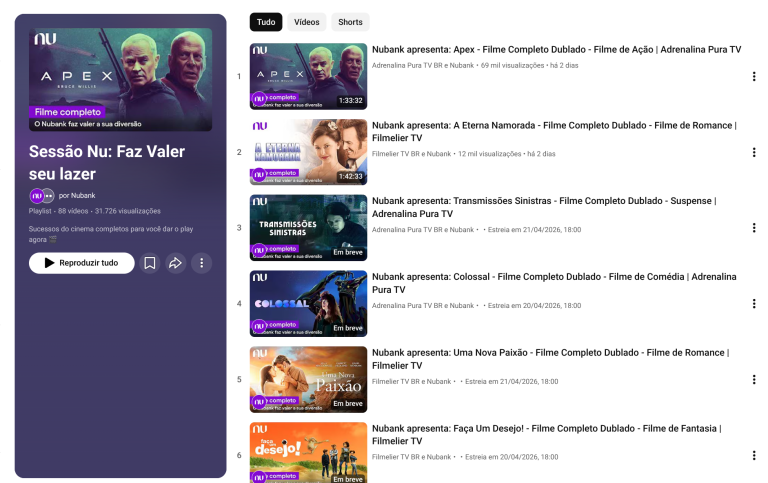Click the Nubank channel avatar icon
This screenshot has height=483, width=768.
[x=37, y=195]
